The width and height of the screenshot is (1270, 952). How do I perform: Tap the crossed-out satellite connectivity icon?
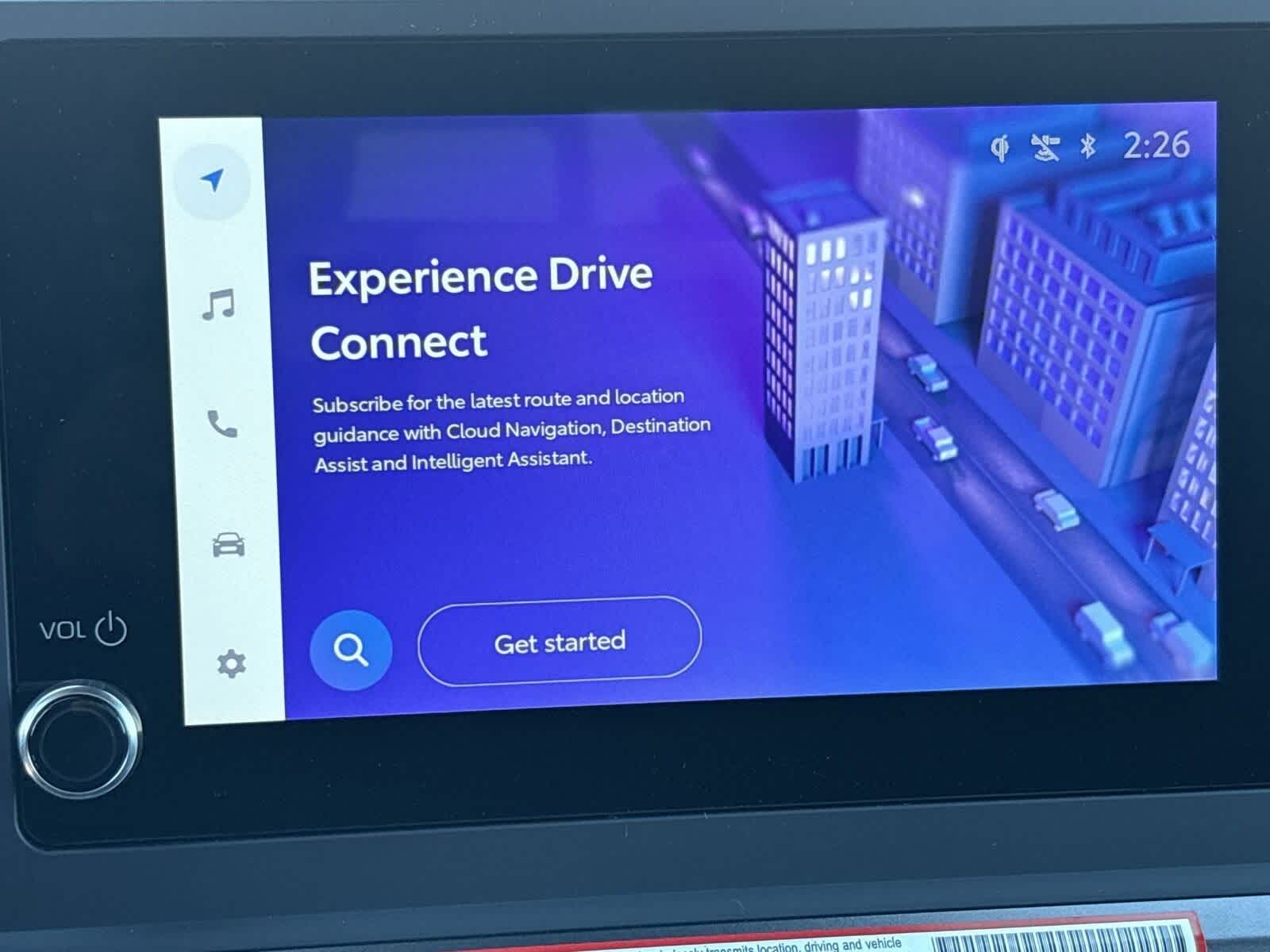click(x=1045, y=148)
